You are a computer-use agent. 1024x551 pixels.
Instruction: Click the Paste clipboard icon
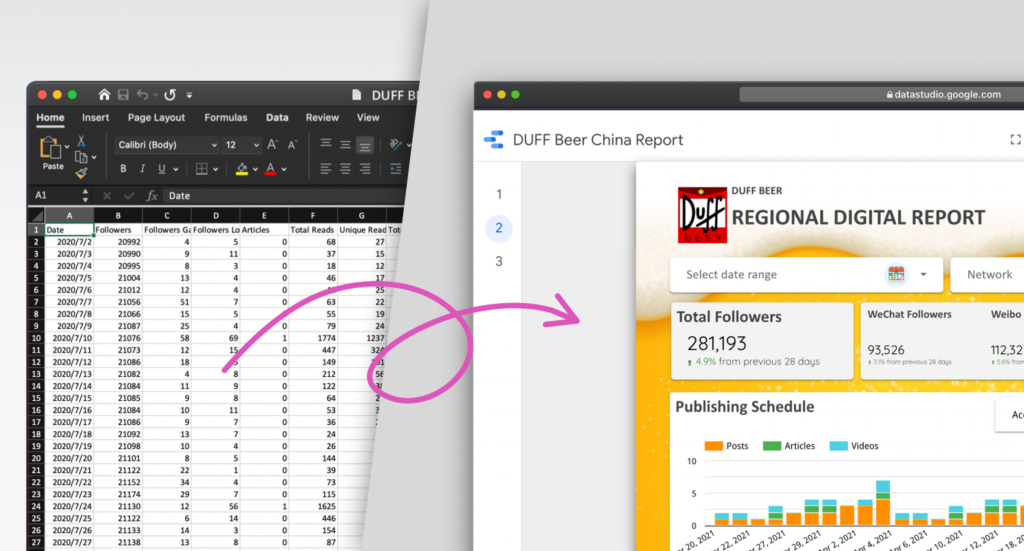(52, 150)
